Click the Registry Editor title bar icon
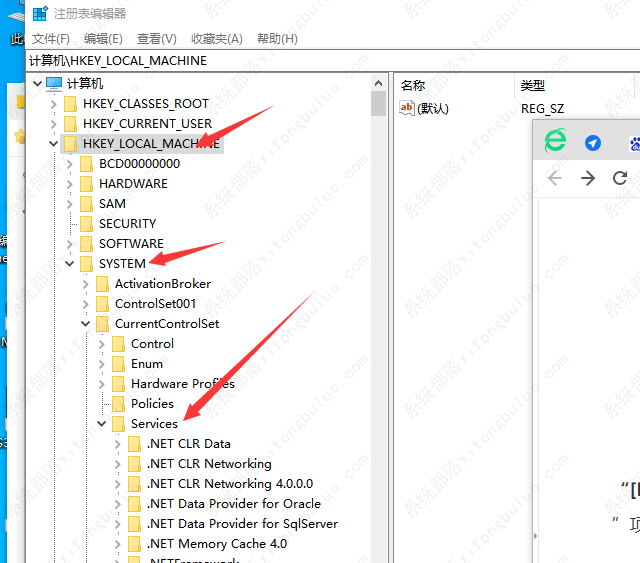This screenshot has width=640, height=563. click(x=38, y=14)
